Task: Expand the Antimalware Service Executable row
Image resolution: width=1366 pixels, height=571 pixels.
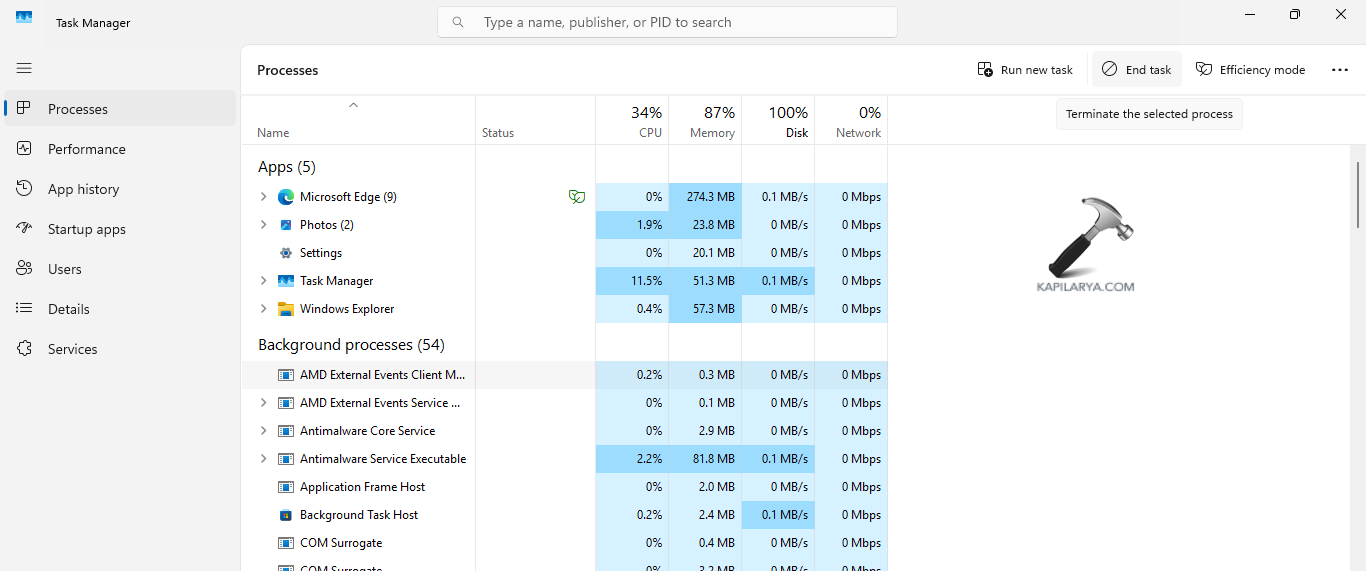Action: click(264, 459)
